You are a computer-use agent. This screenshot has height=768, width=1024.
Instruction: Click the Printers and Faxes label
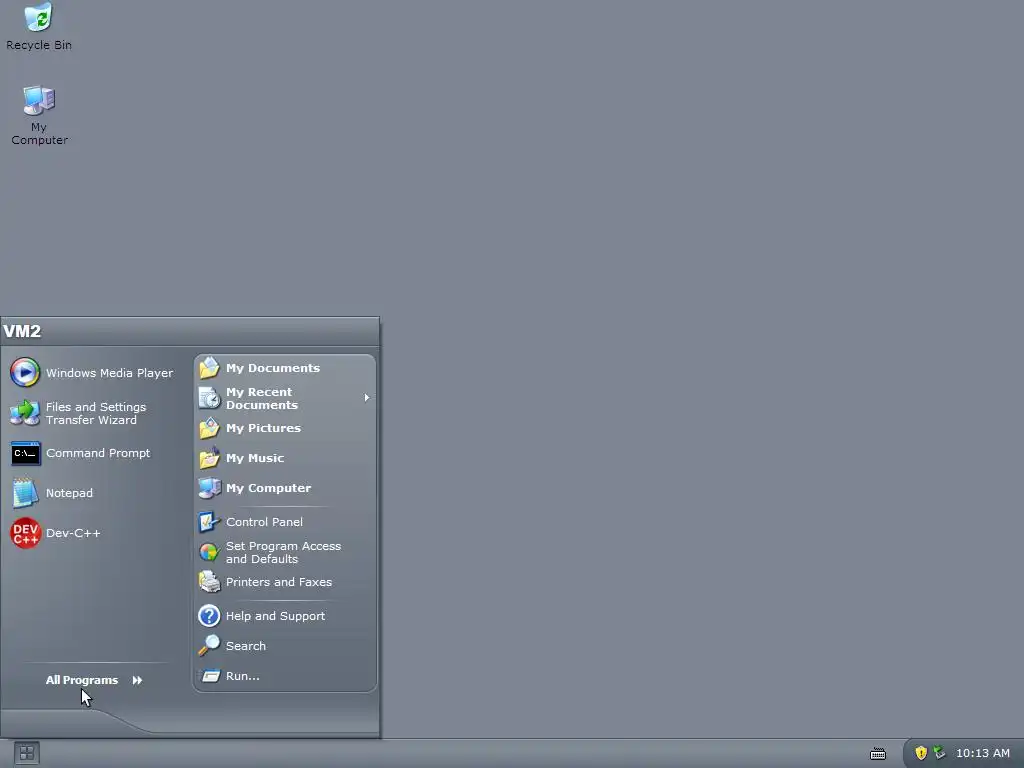point(279,582)
